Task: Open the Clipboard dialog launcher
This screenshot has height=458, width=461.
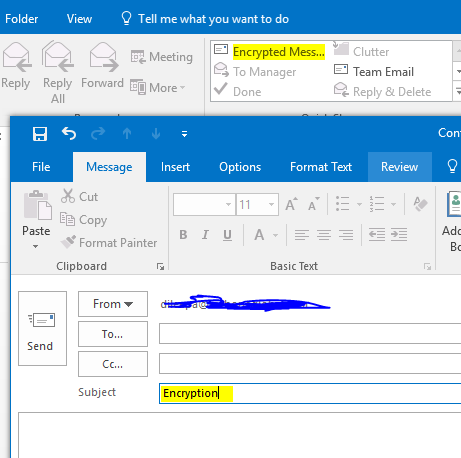Action: tap(161, 266)
